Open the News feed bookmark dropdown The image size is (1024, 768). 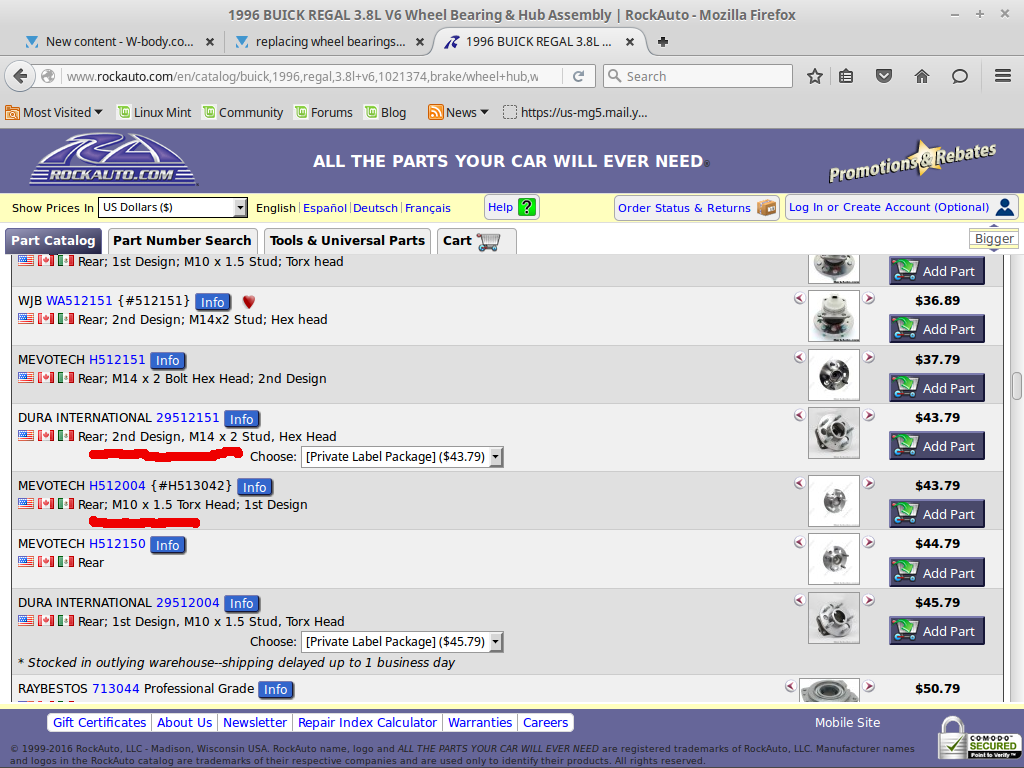458,112
